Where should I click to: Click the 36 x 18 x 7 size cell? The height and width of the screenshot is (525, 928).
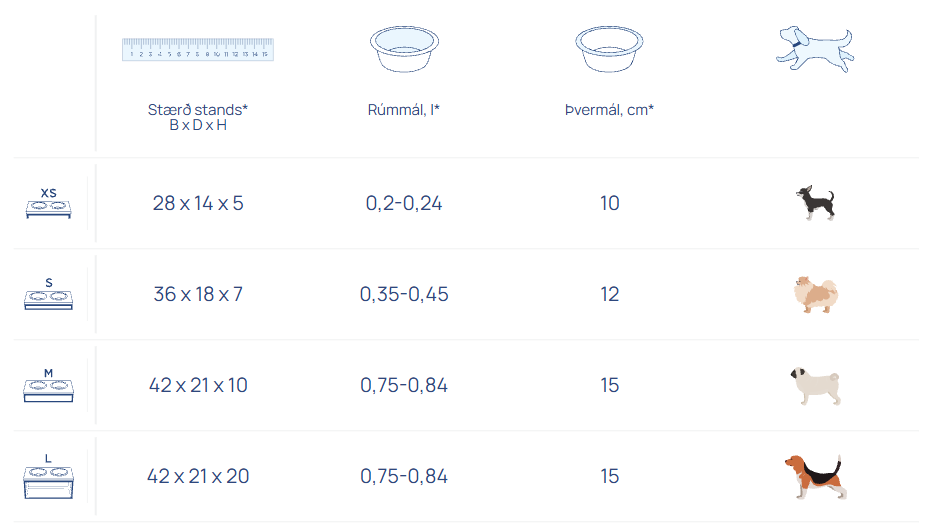click(198, 294)
